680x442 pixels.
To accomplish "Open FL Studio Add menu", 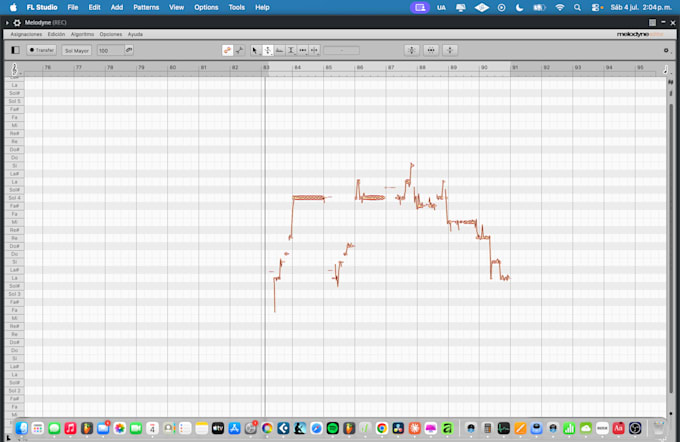I will click(x=117, y=7).
